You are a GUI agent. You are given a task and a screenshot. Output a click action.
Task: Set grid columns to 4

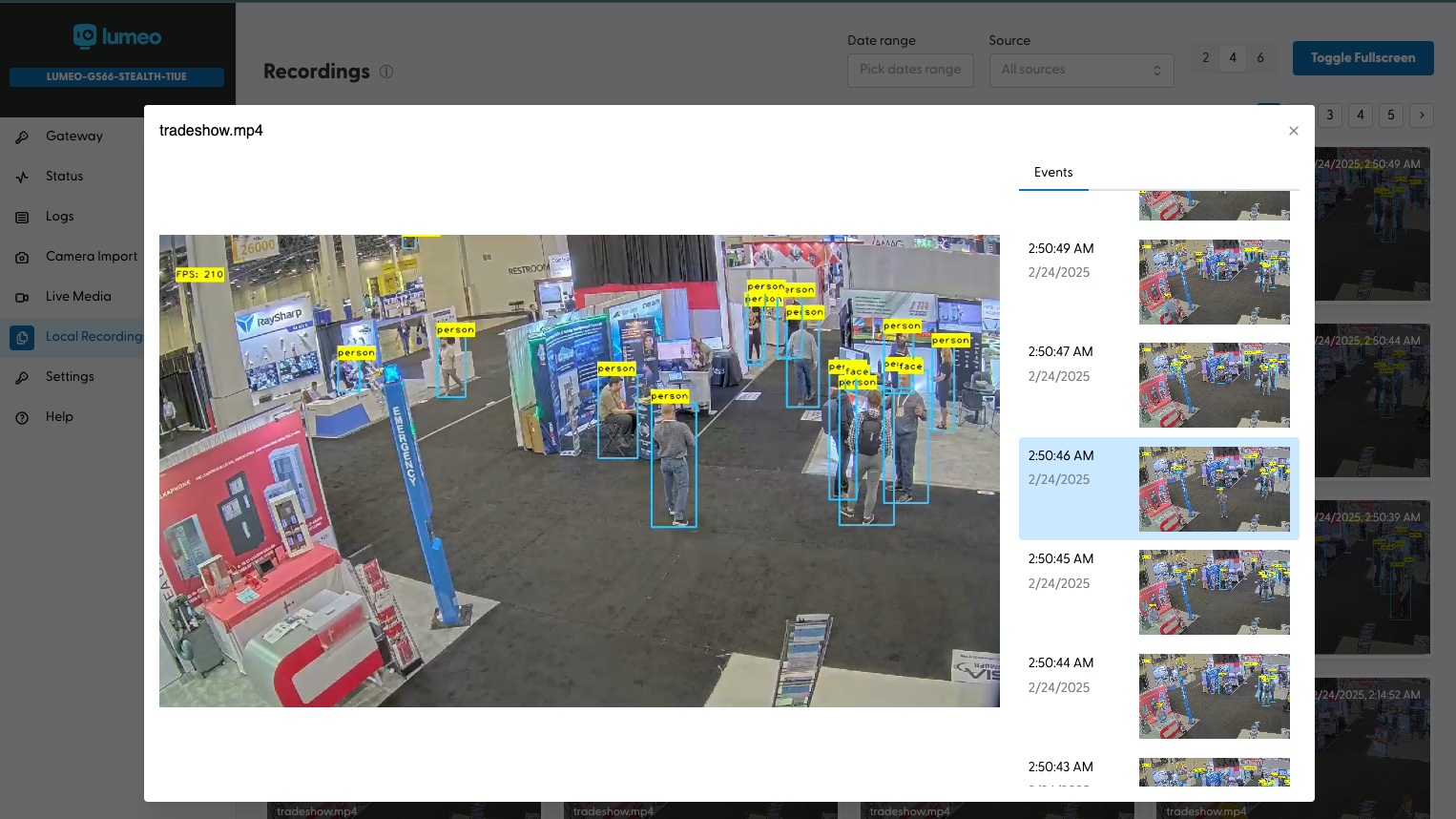(x=1233, y=58)
